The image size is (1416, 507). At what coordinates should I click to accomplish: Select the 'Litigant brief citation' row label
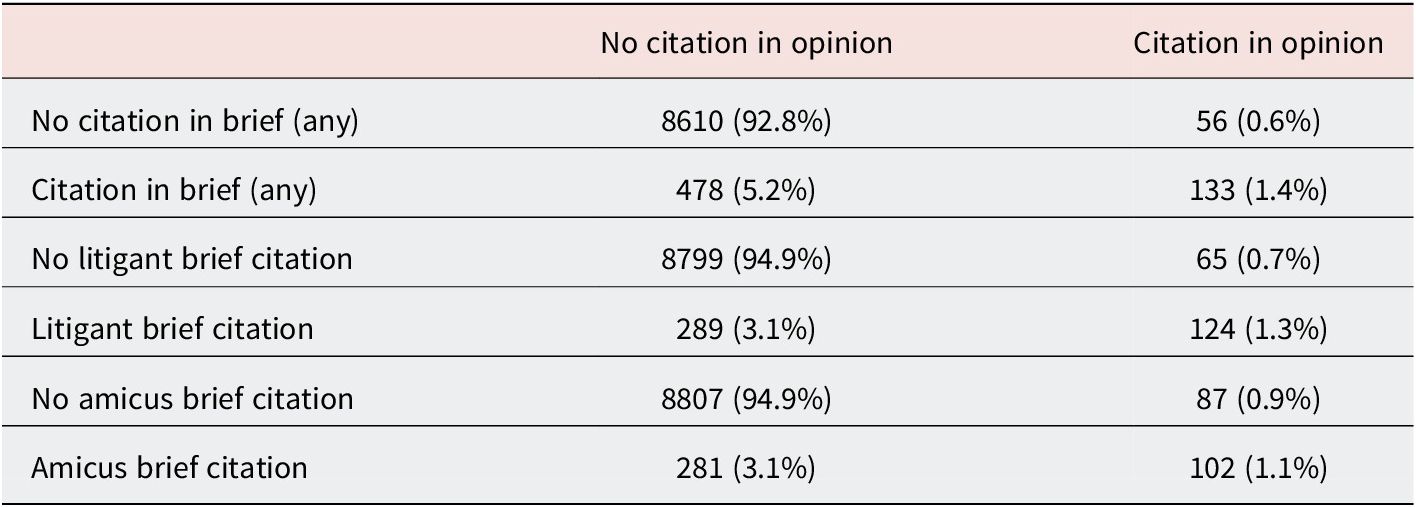click(172, 328)
